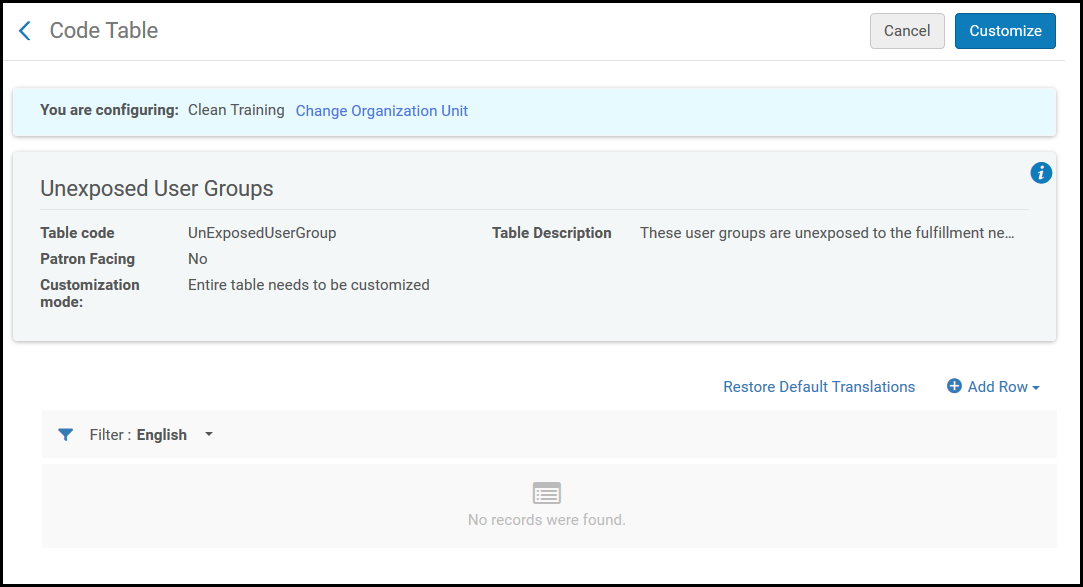Click the 'Entire table needs to be customized' text
The height and width of the screenshot is (587, 1083).
[x=309, y=285]
